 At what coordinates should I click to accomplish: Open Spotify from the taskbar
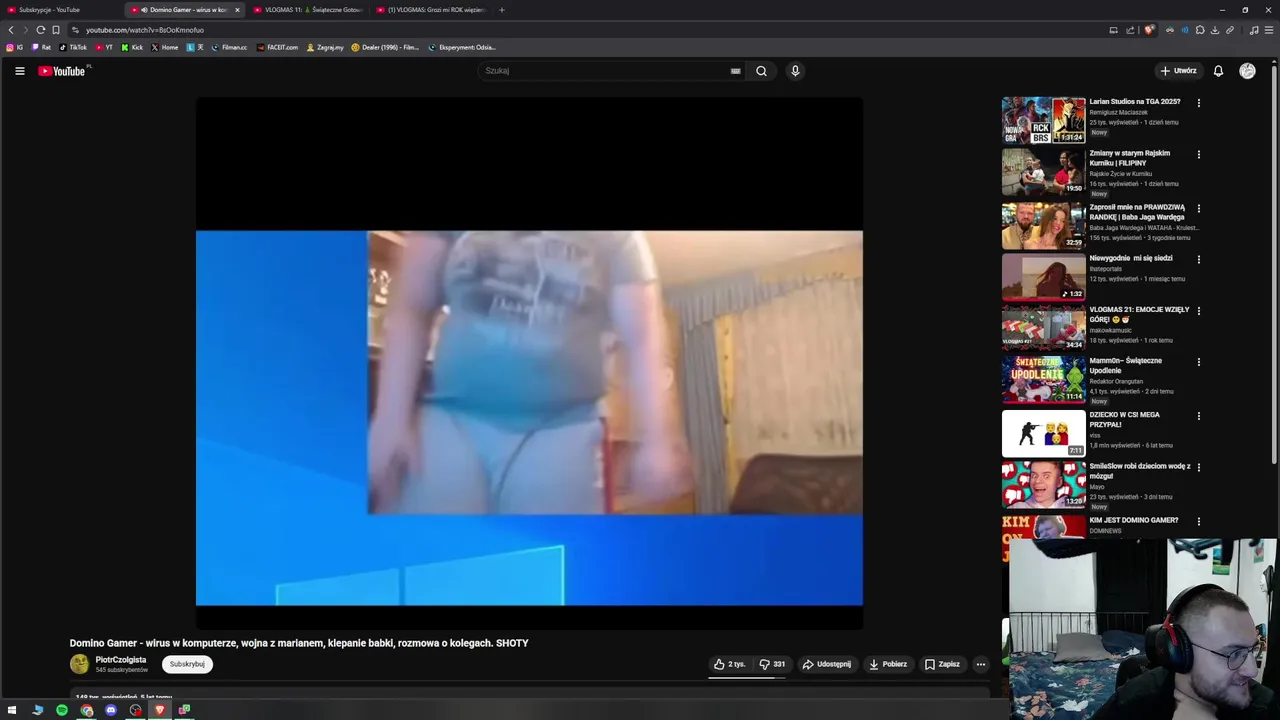[x=62, y=710]
